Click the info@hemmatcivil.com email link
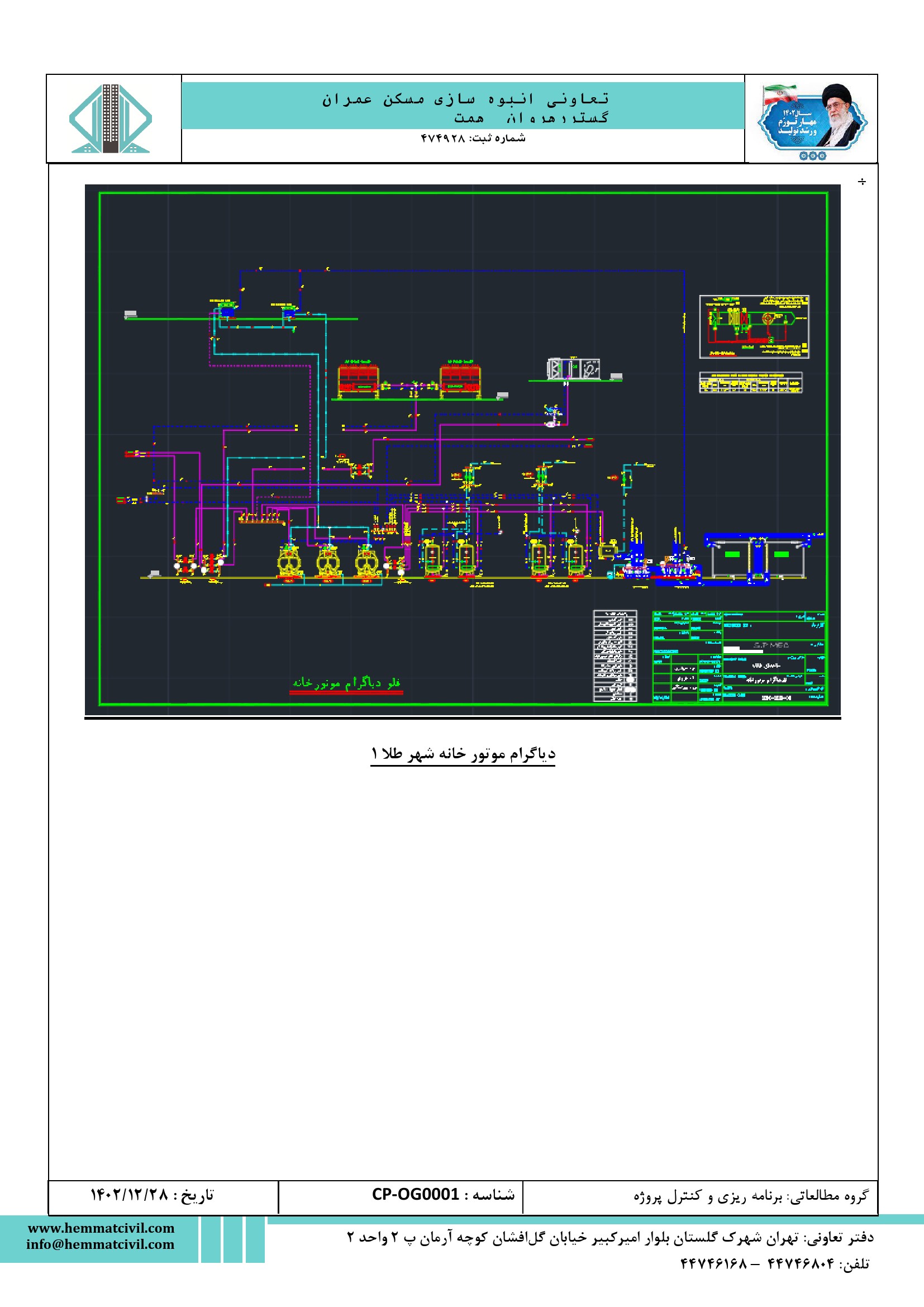Screen dimensions: 924x1307 (x=100, y=1244)
